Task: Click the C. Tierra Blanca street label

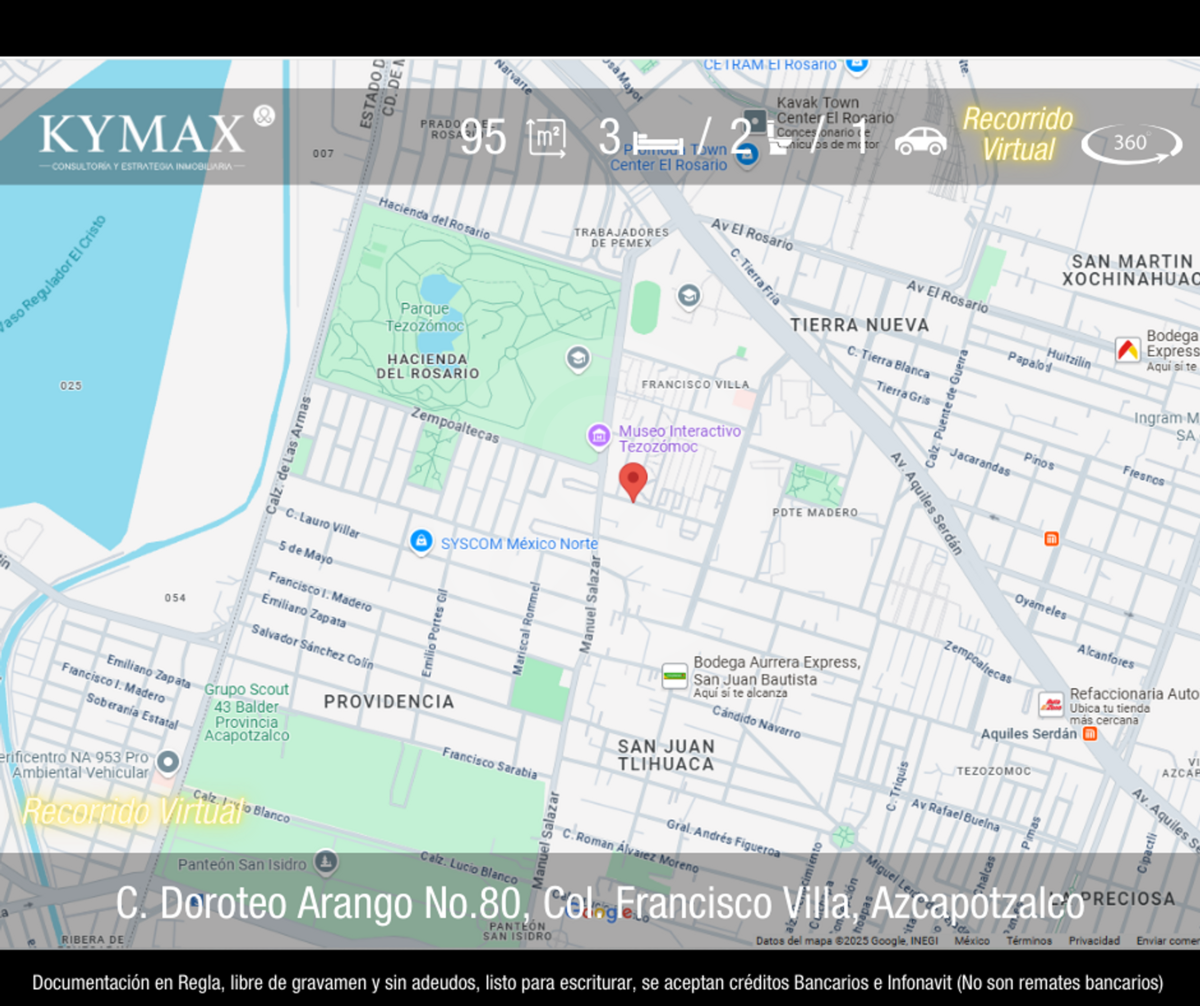Action: pyautogui.click(x=888, y=361)
